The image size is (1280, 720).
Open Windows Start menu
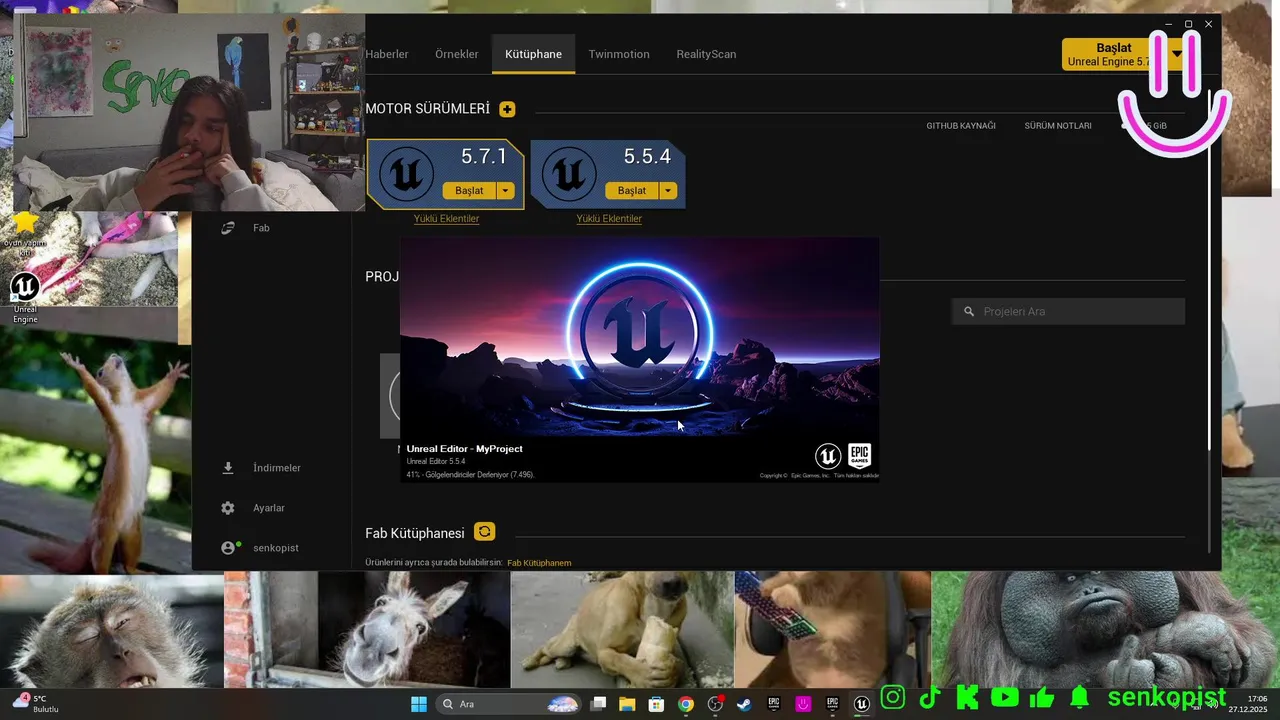(x=418, y=704)
